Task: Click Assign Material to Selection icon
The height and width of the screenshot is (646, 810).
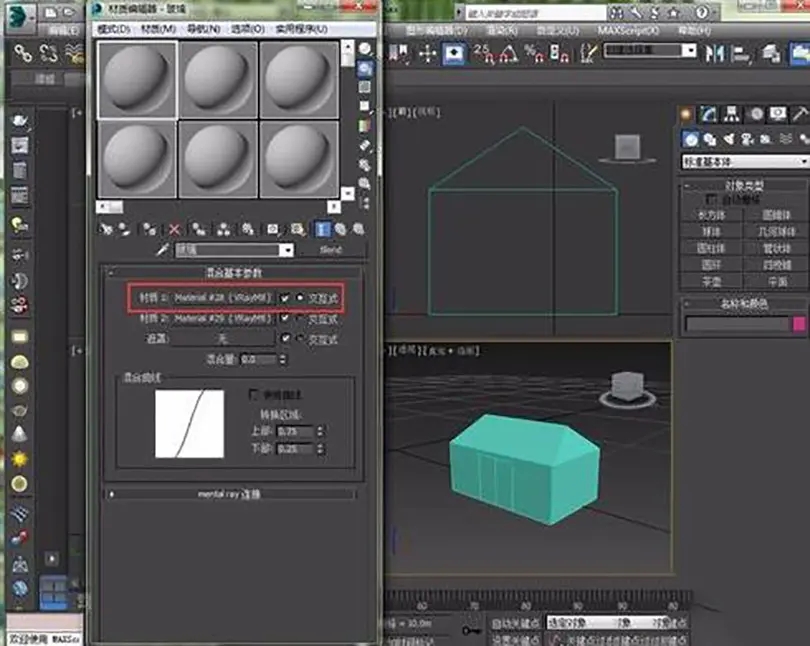Action: tap(149, 229)
